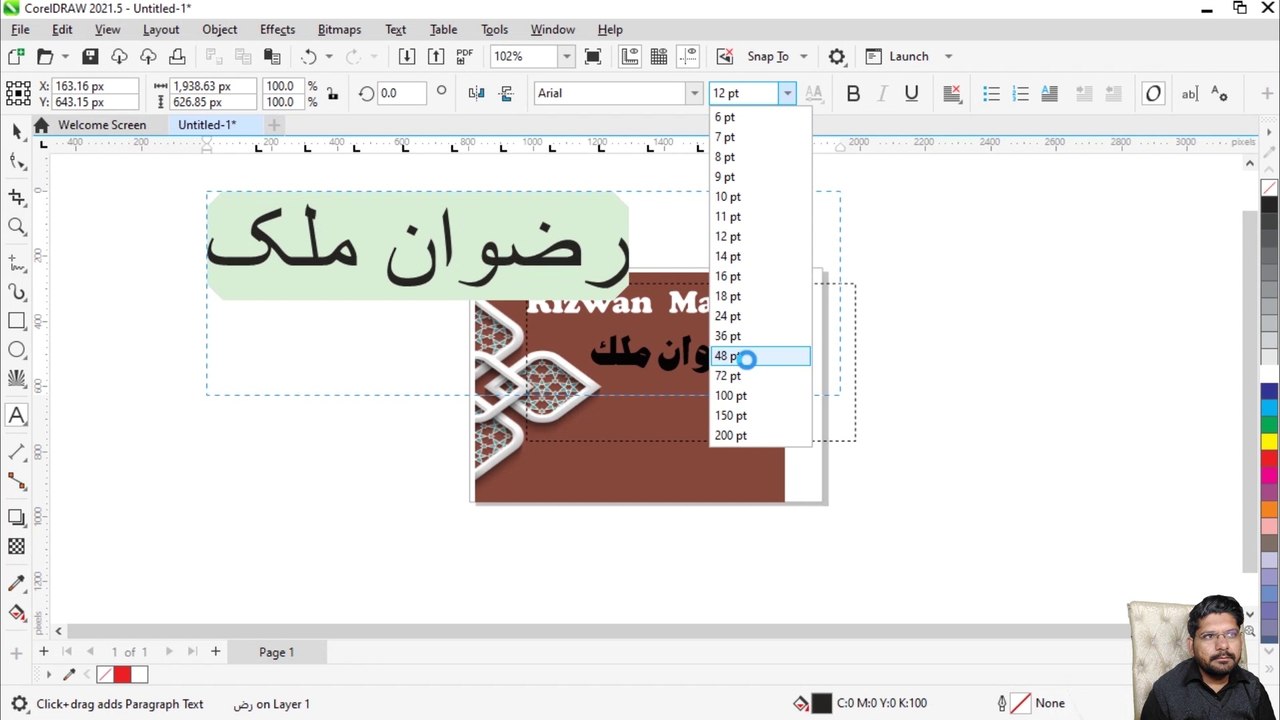Select the Ellipse tool

click(x=17, y=350)
